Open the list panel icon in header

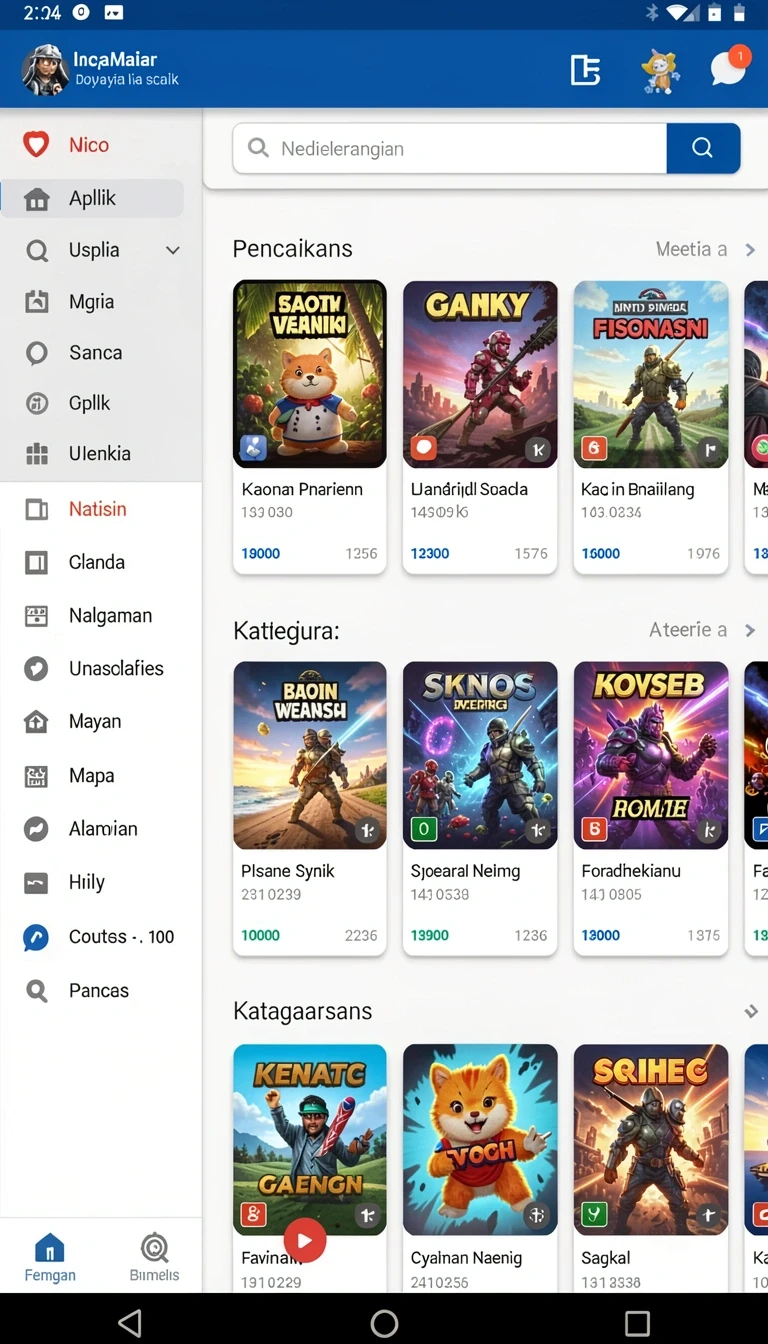click(x=585, y=70)
